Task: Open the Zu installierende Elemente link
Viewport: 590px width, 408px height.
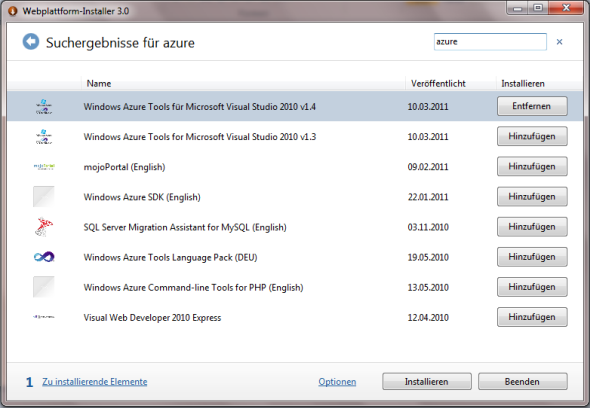Action: tap(94, 382)
